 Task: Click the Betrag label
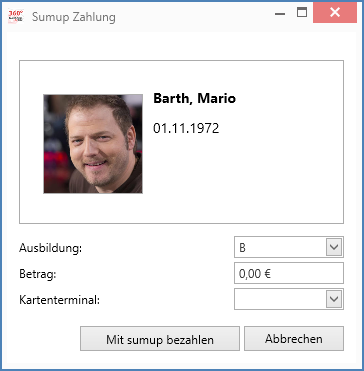[38, 274]
